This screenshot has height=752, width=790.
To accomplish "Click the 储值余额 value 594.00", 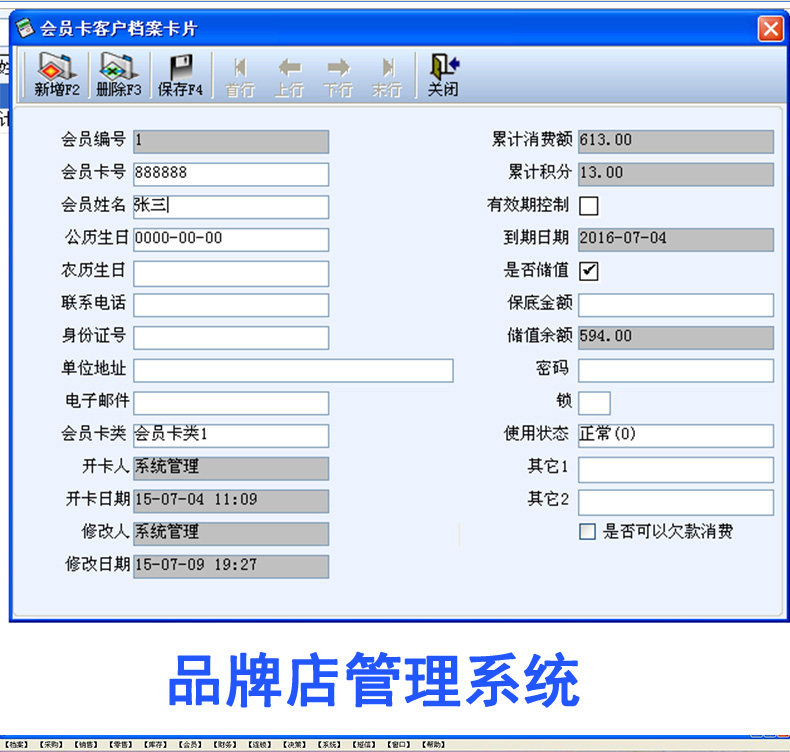I will [x=676, y=337].
